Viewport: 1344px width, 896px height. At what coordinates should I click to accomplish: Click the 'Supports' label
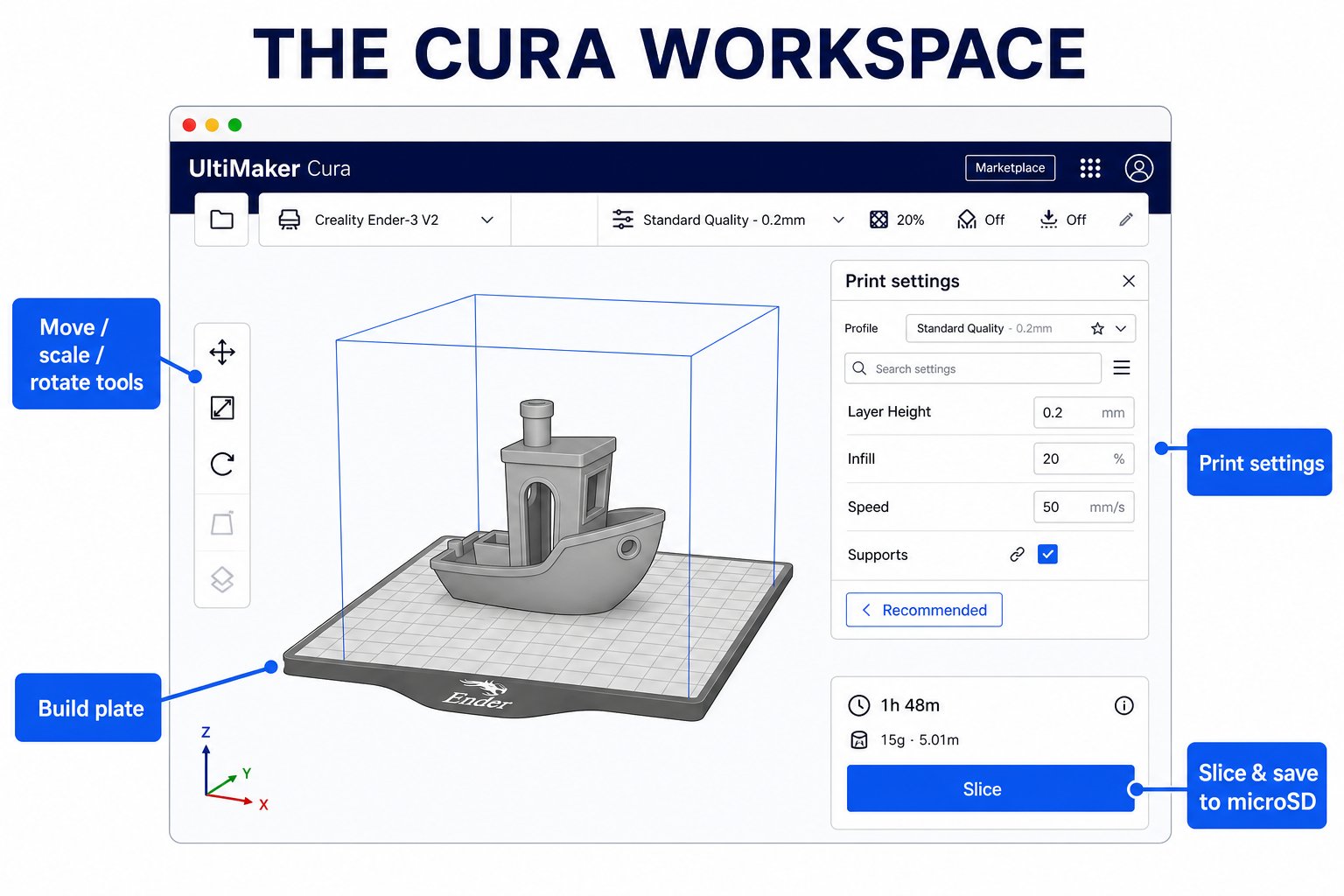click(x=878, y=555)
